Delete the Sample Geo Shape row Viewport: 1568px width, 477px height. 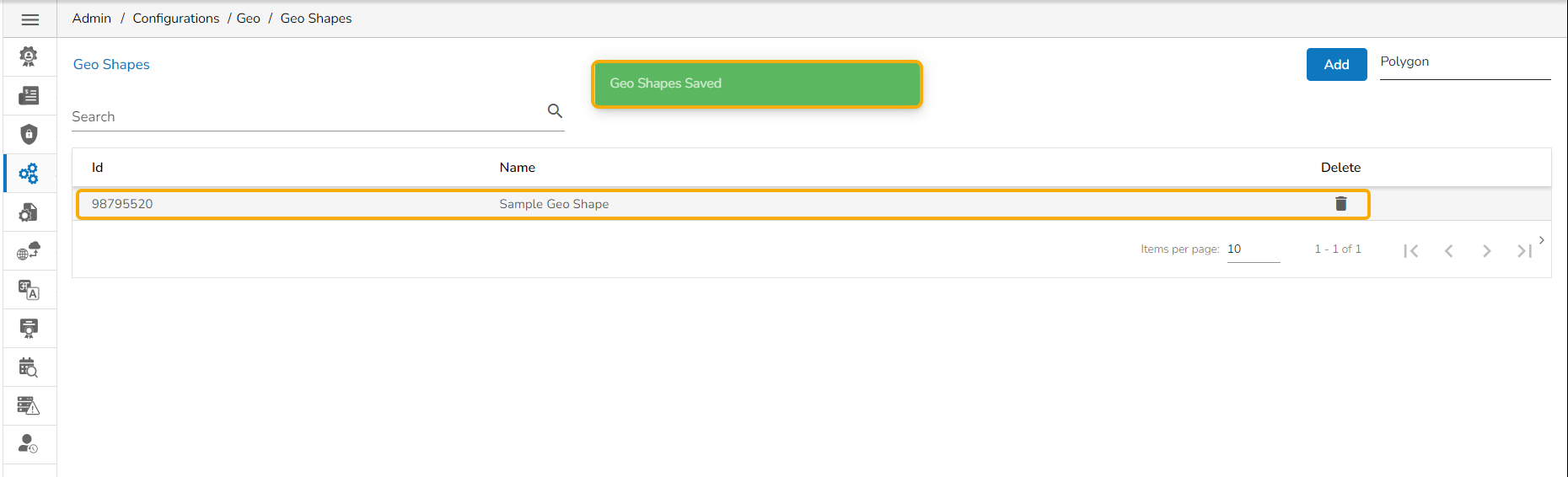click(1340, 203)
